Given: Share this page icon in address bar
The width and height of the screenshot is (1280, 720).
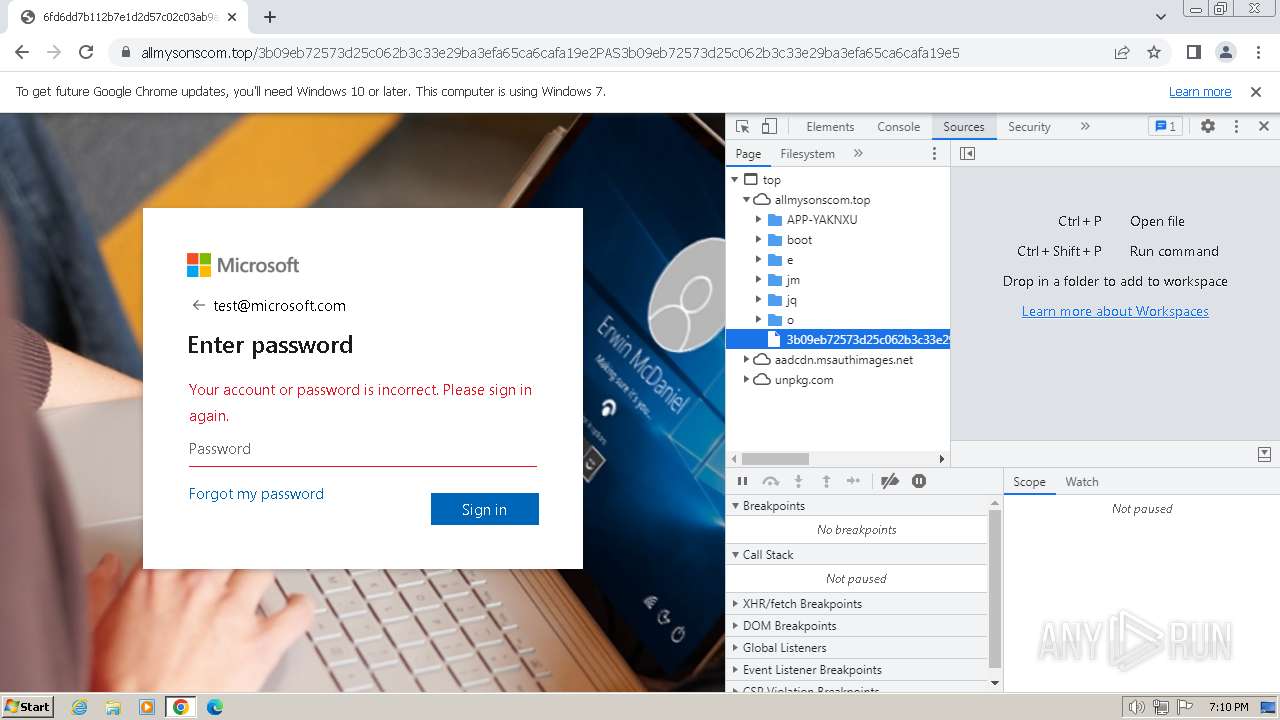Looking at the screenshot, I should click(1122, 52).
